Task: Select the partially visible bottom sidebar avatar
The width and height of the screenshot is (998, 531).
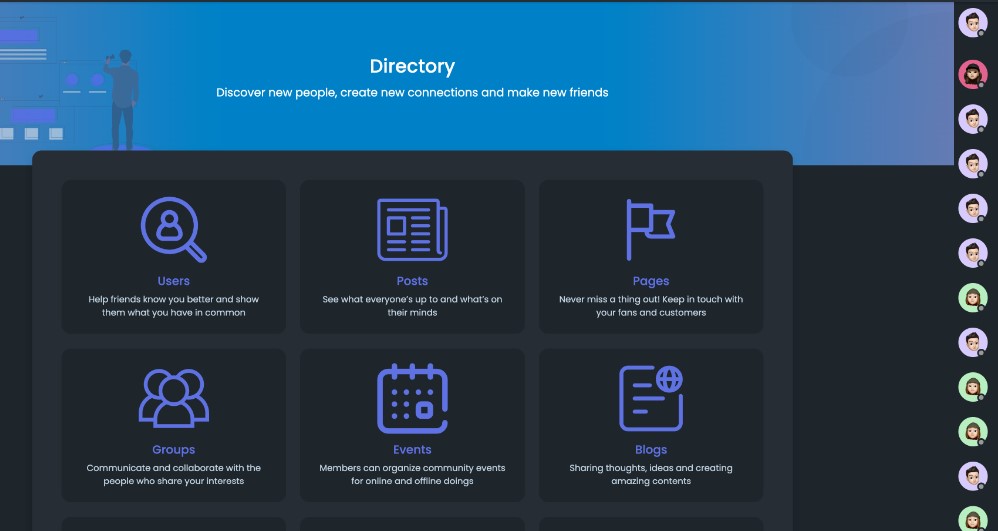Action: tap(972, 520)
